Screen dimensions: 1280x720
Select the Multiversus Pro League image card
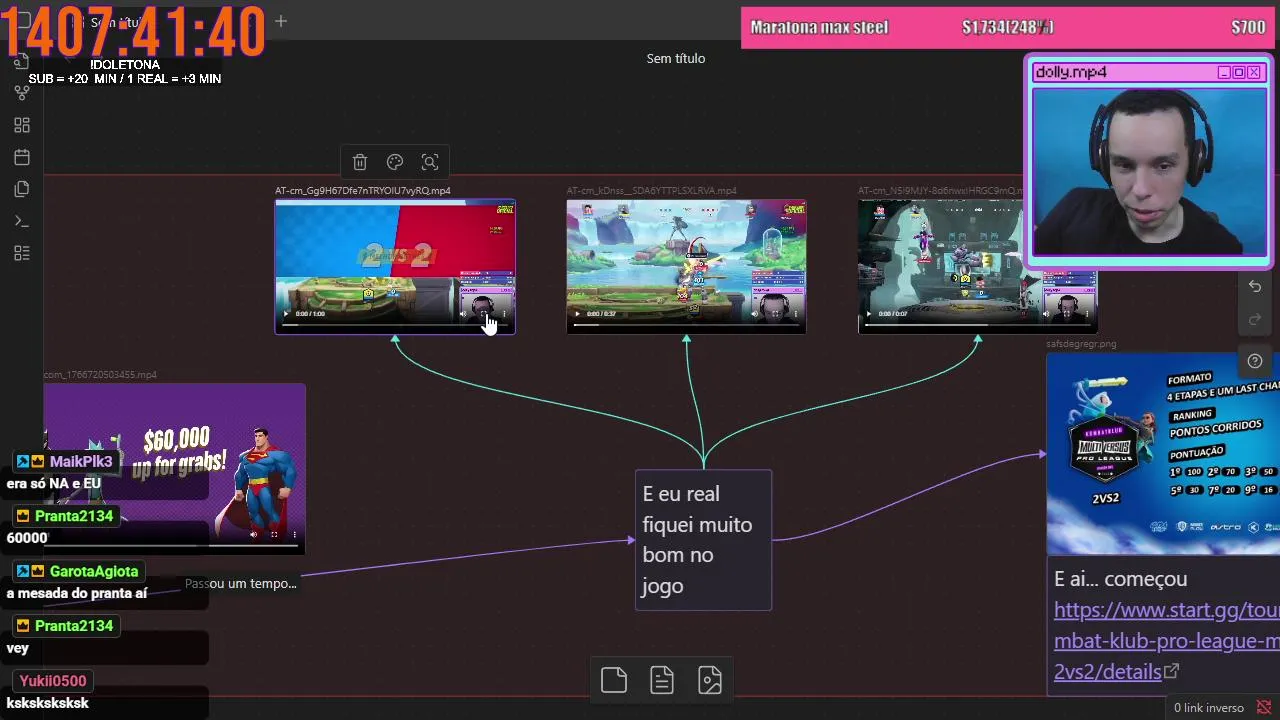pyautogui.click(x=1163, y=454)
